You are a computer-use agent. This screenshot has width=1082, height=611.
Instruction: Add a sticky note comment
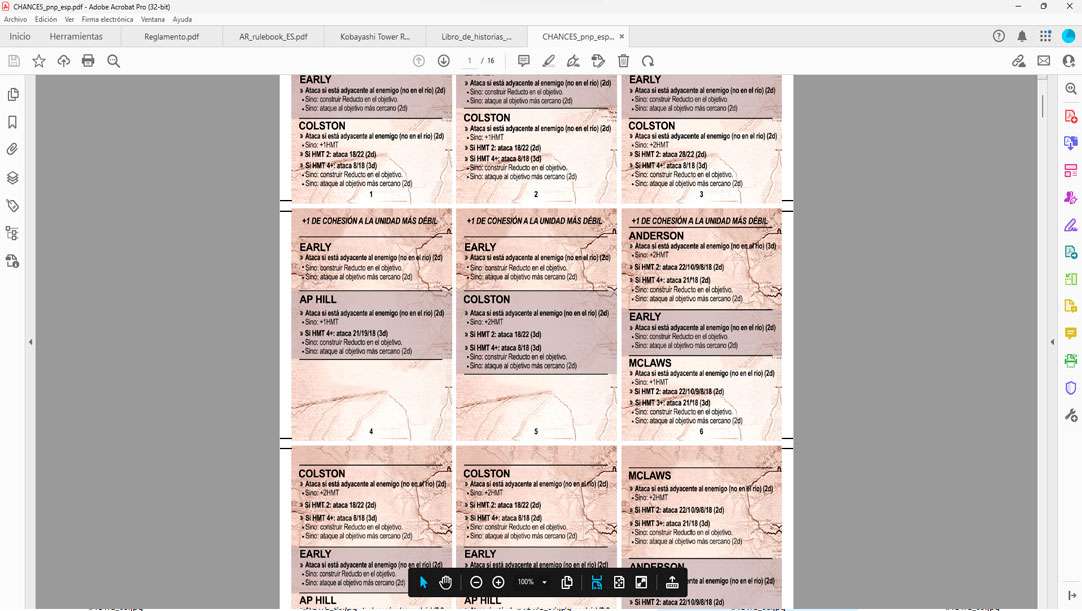tap(524, 61)
